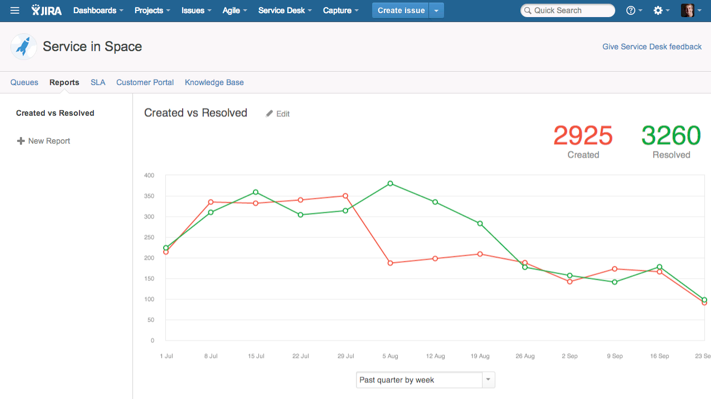The height and width of the screenshot is (399, 711).
Task: Click the 400 y-axis label
Action: coord(149,175)
